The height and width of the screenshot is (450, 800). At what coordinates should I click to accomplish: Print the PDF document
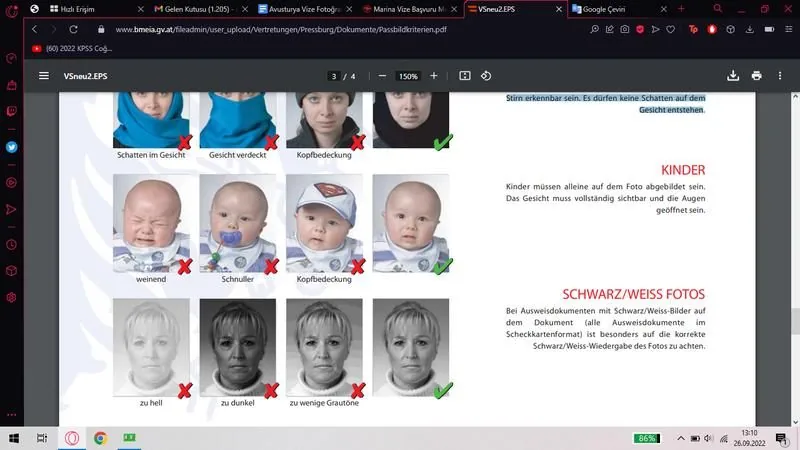click(757, 76)
